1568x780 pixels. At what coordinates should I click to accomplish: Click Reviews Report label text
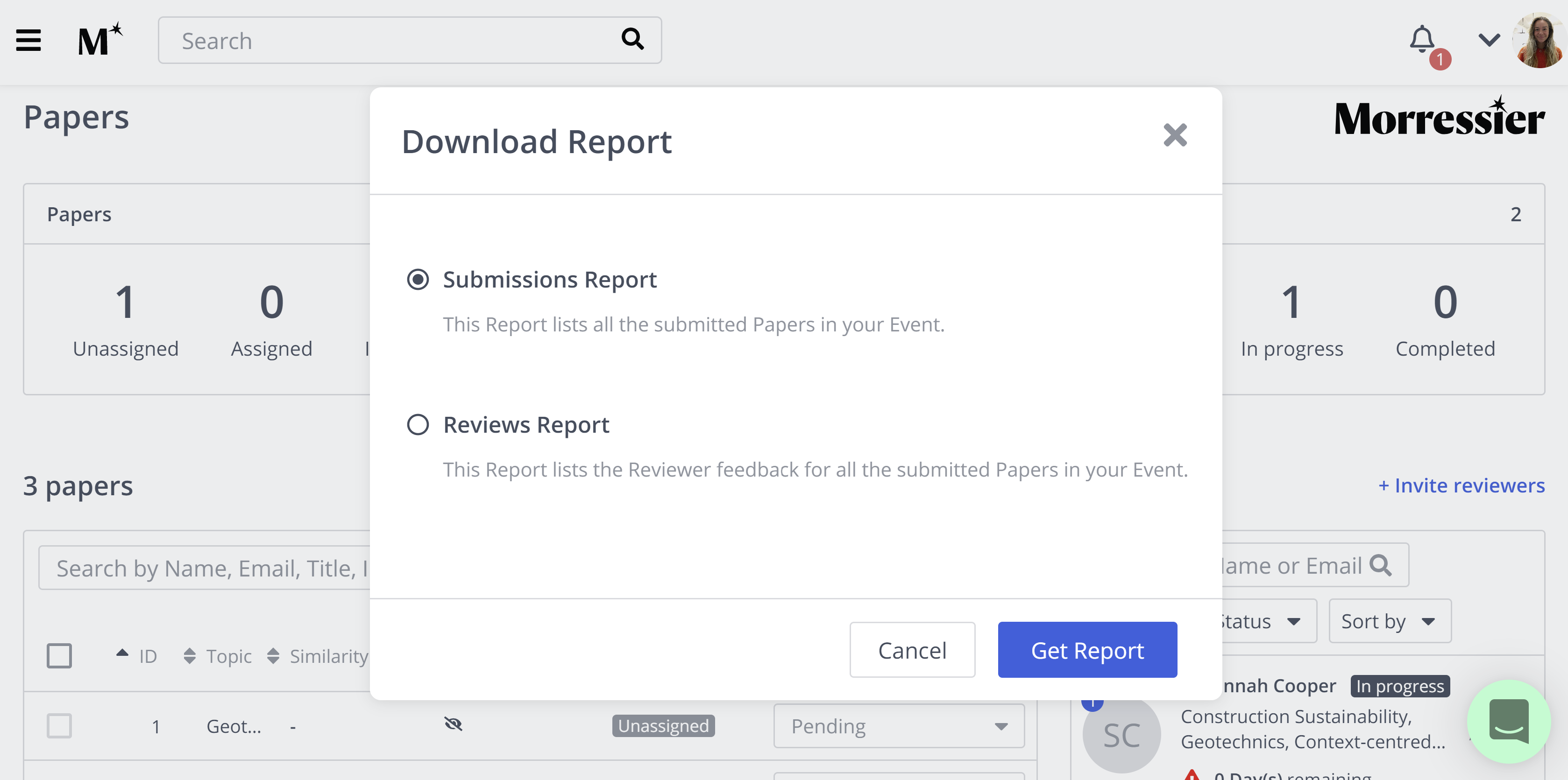(526, 425)
